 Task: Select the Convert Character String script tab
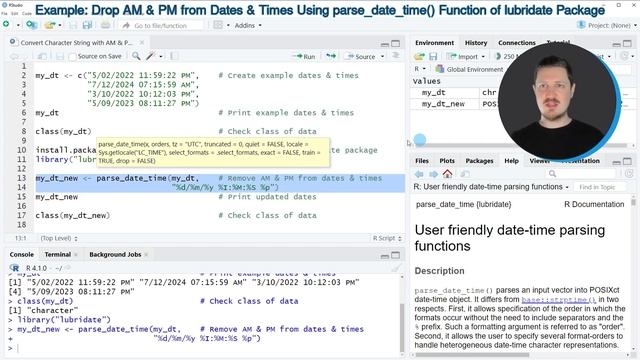pyautogui.click(x=76, y=42)
